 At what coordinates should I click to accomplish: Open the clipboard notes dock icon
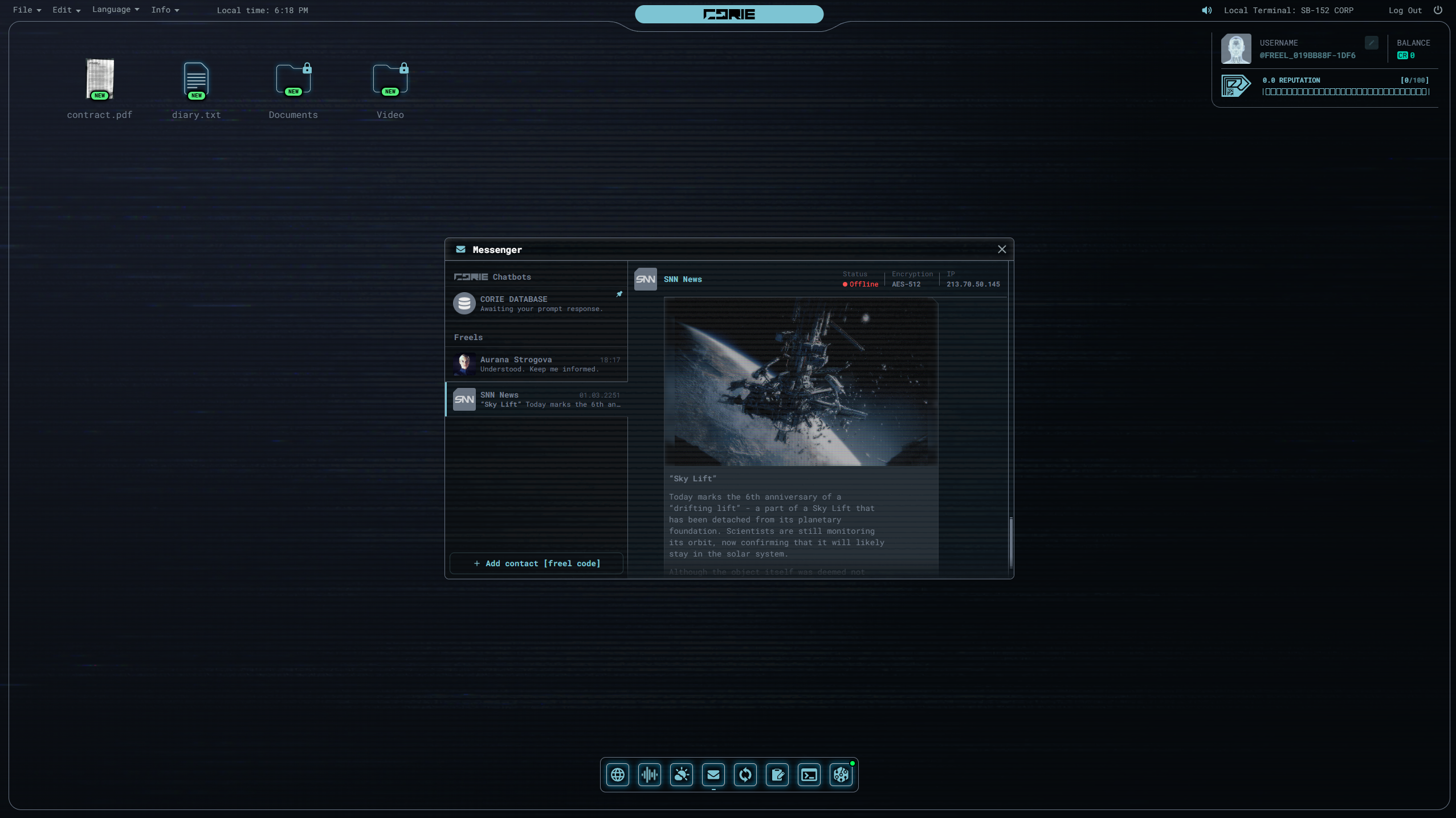point(777,775)
